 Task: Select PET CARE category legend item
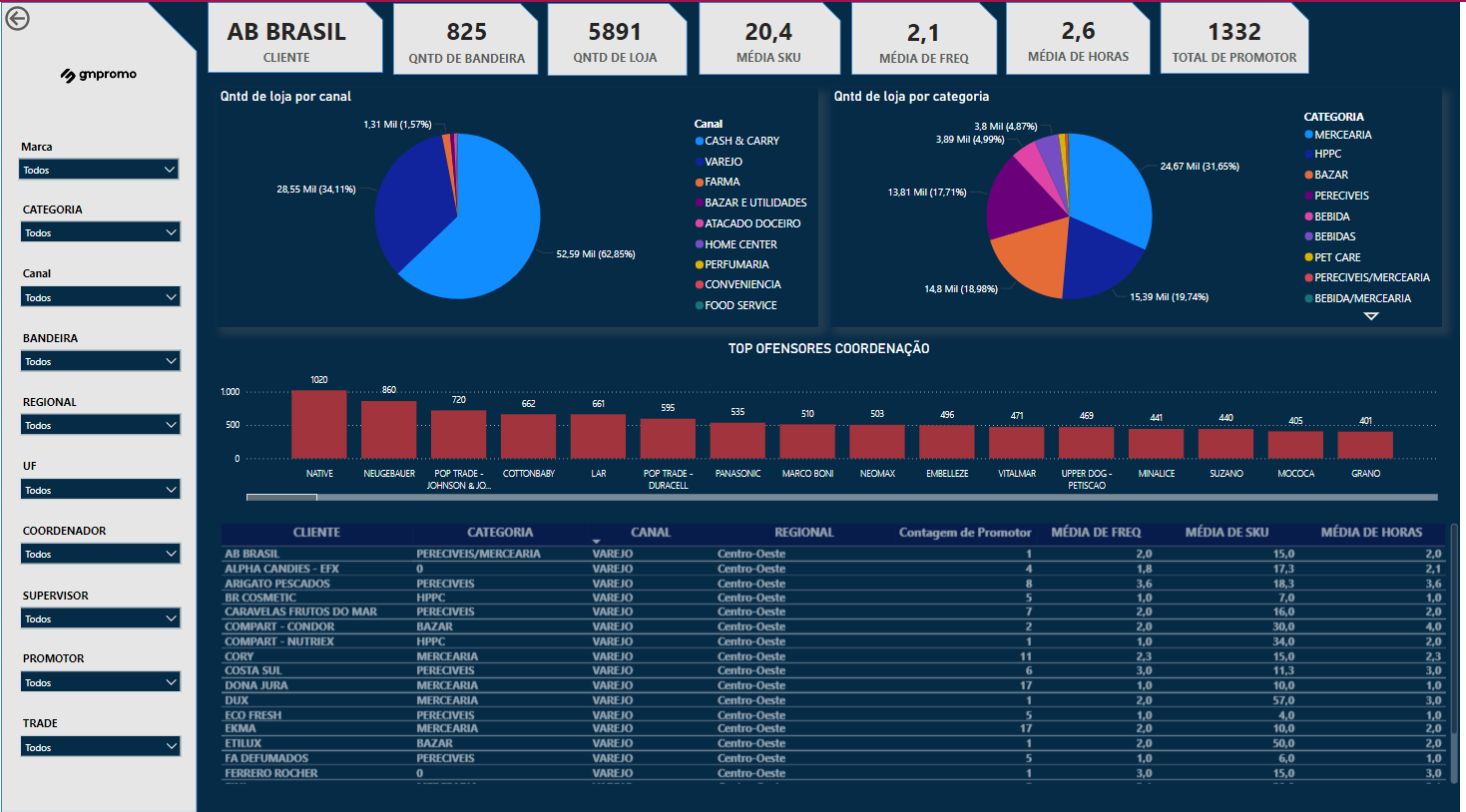pos(1332,257)
